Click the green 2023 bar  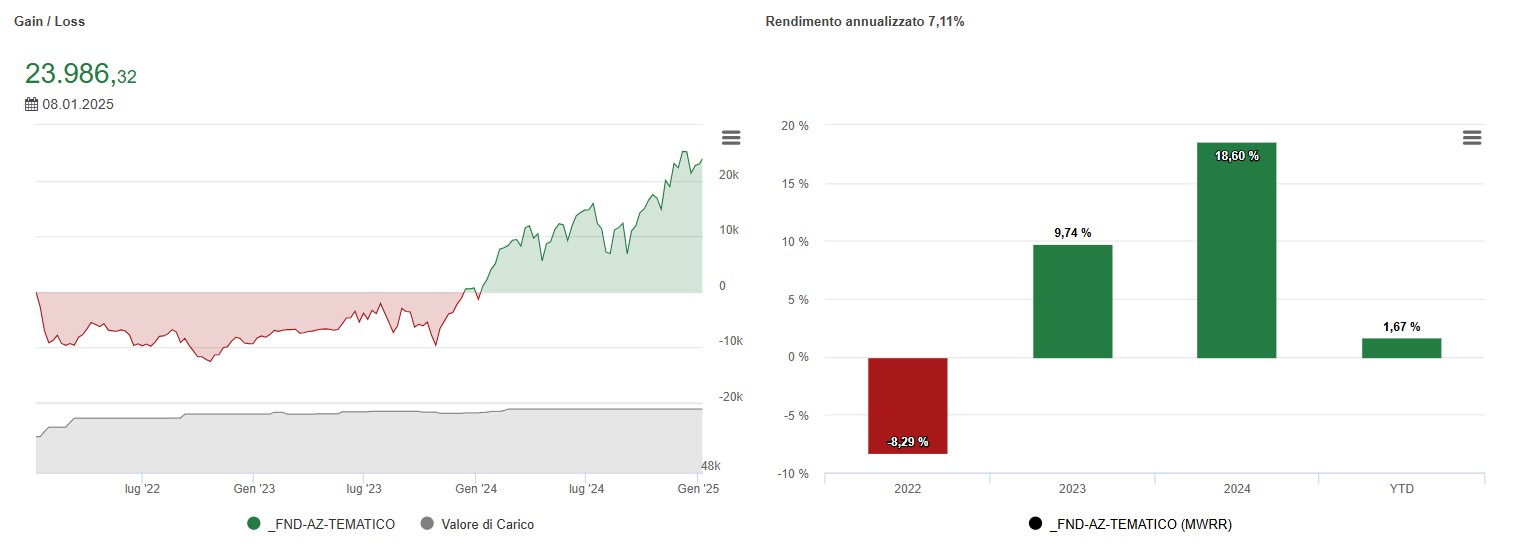[x=1072, y=301]
